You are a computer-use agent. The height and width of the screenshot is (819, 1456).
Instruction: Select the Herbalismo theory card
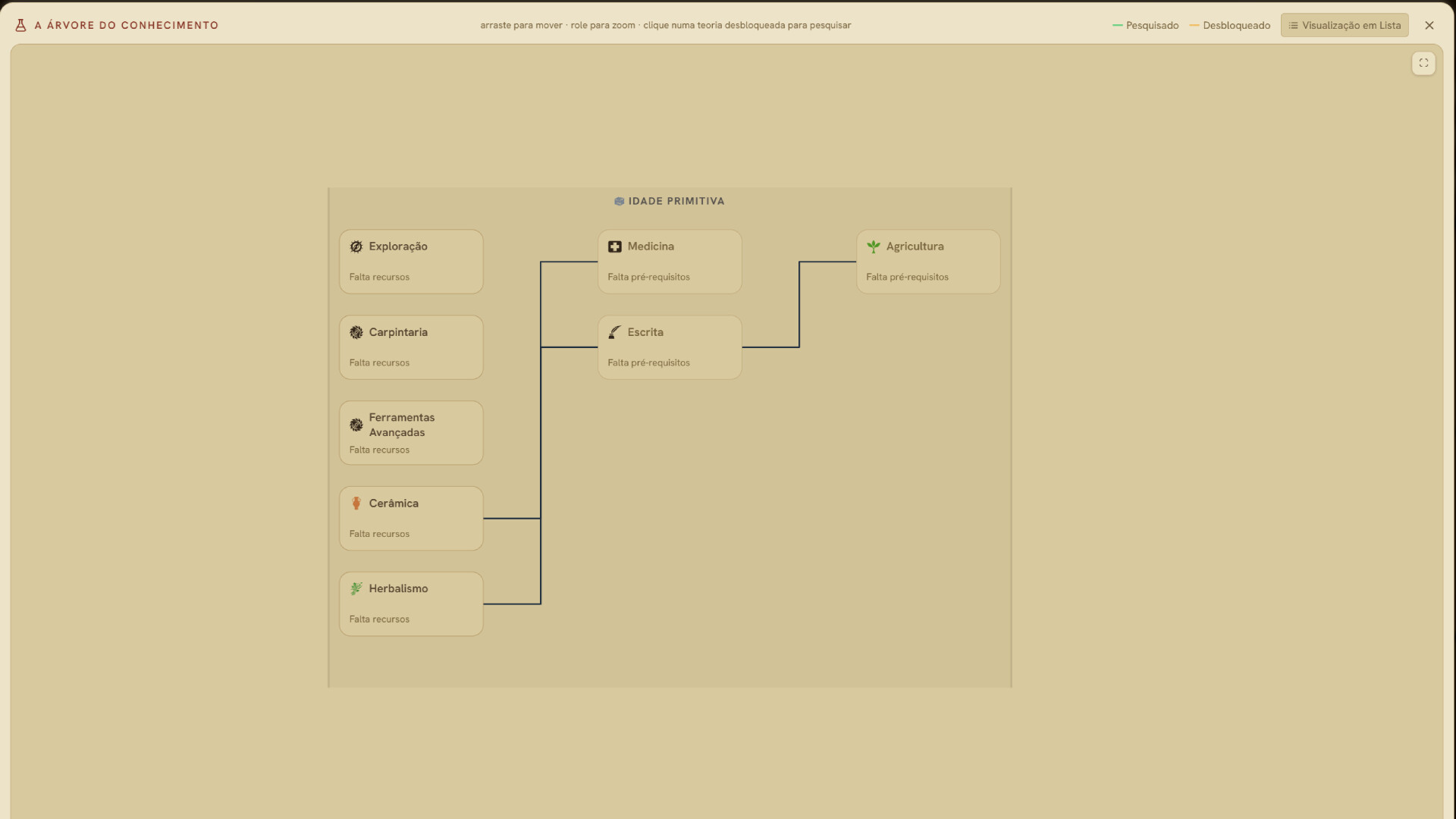pos(411,604)
